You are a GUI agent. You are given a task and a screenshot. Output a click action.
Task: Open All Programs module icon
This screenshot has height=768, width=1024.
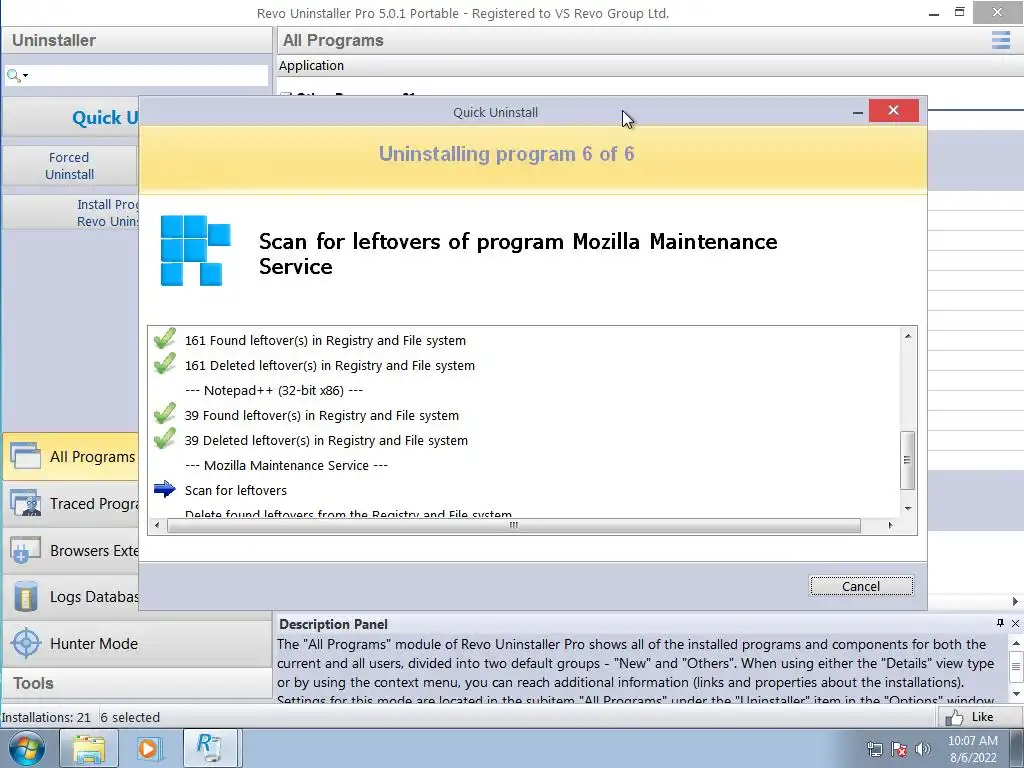tap(25, 456)
